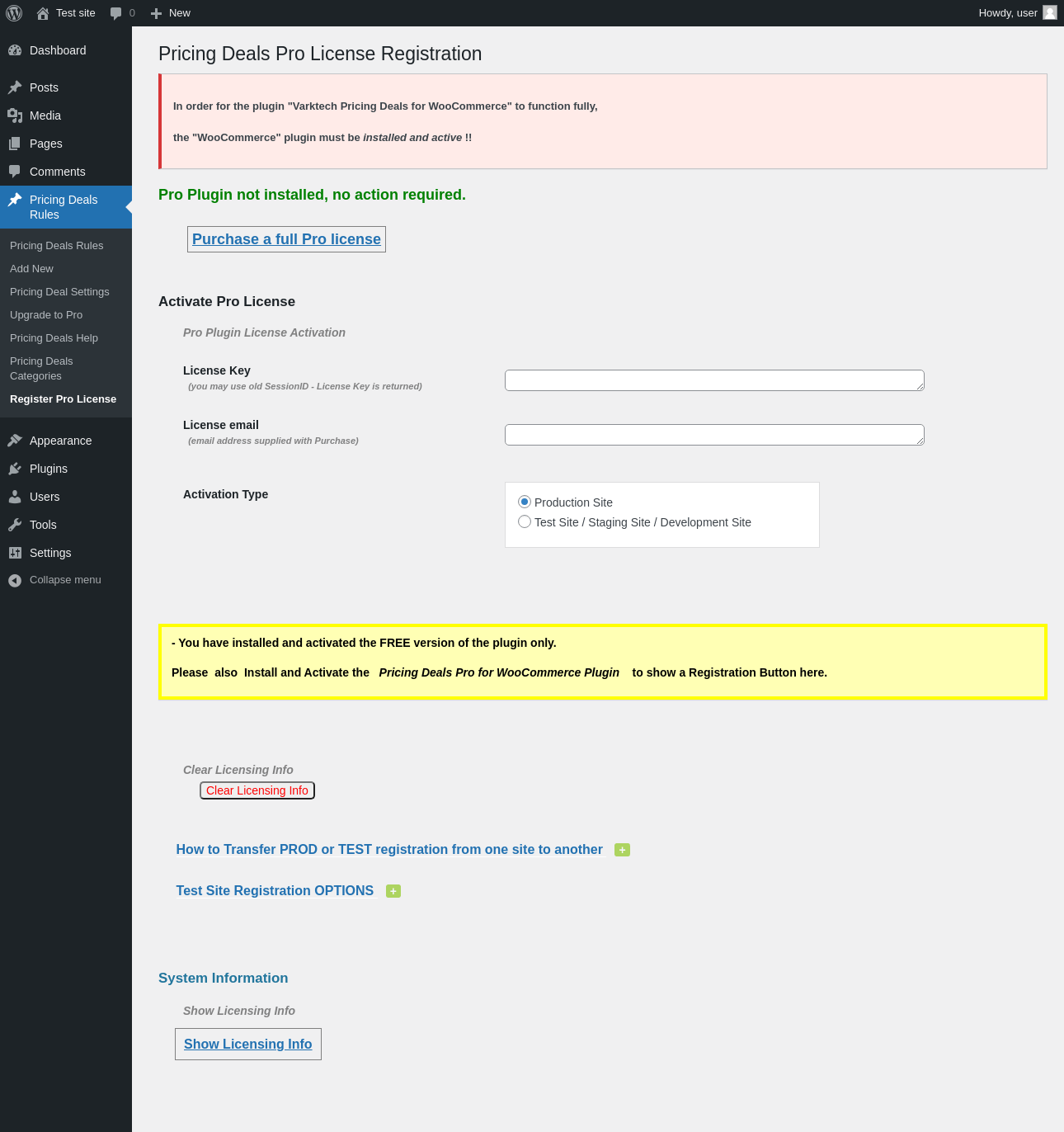Click the Posts pushpin icon
Image resolution: width=1064 pixels, height=1132 pixels.
[x=15, y=87]
